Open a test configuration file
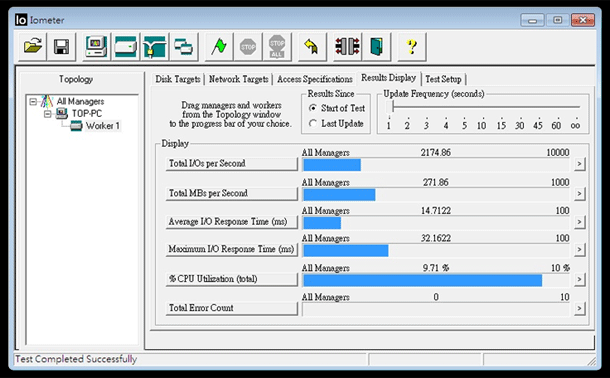The width and height of the screenshot is (610, 378). 33,47
